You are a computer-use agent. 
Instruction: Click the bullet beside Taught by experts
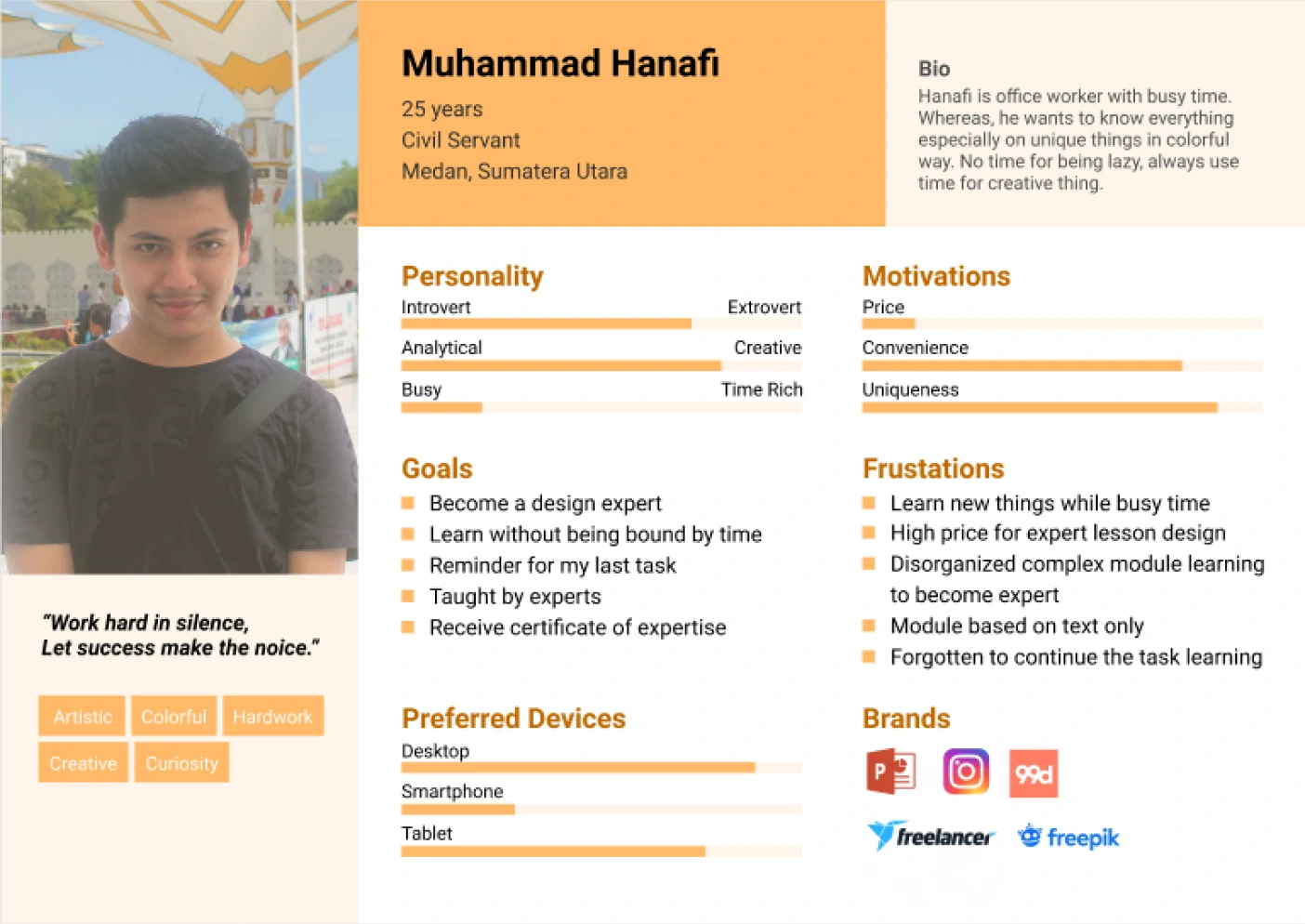[408, 596]
